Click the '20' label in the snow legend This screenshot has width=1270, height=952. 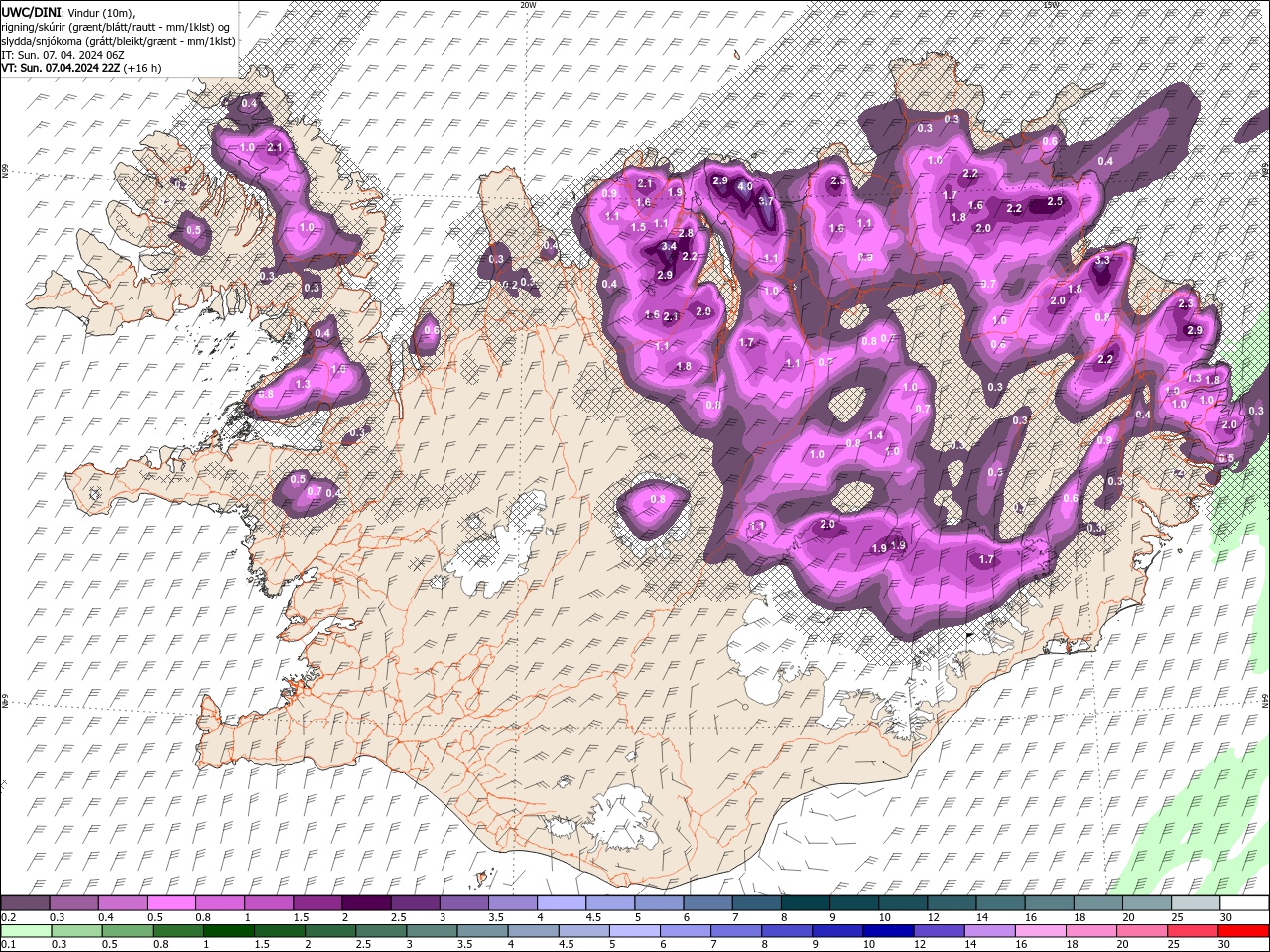(1128, 917)
